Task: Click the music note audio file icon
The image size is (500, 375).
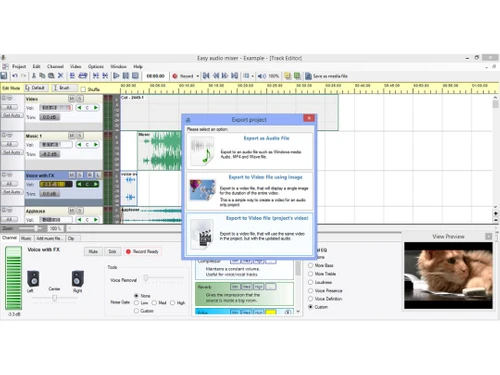Action: pyautogui.click(x=203, y=152)
